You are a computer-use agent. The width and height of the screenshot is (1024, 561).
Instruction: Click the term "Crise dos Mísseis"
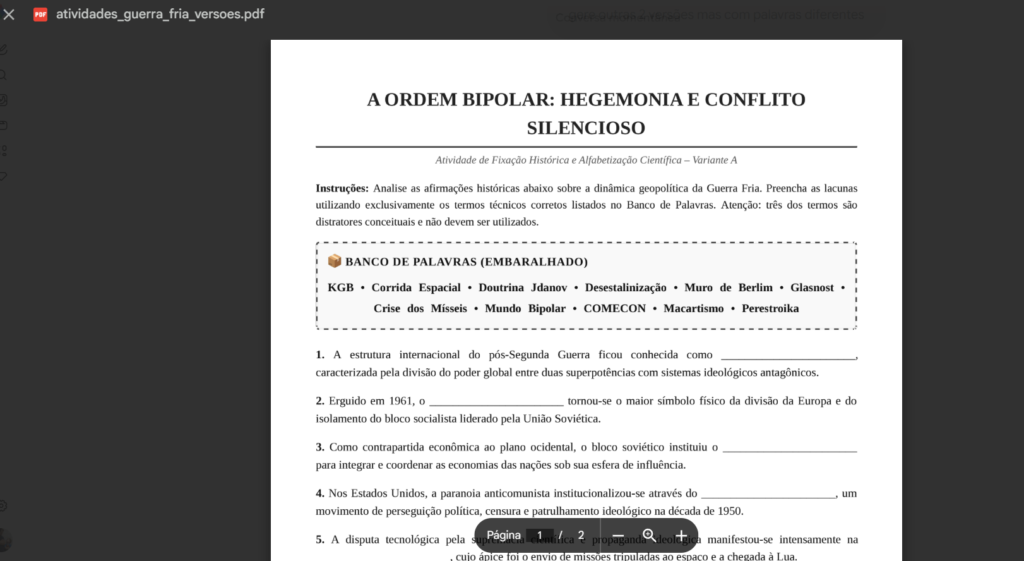pyautogui.click(x=420, y=308)
